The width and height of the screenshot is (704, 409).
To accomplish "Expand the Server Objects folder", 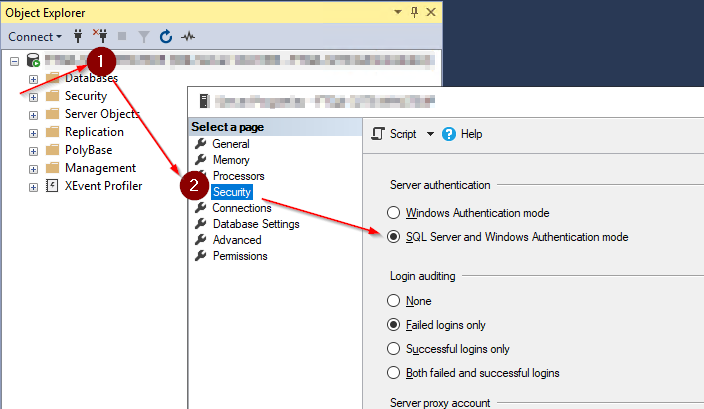I will 33,115.
